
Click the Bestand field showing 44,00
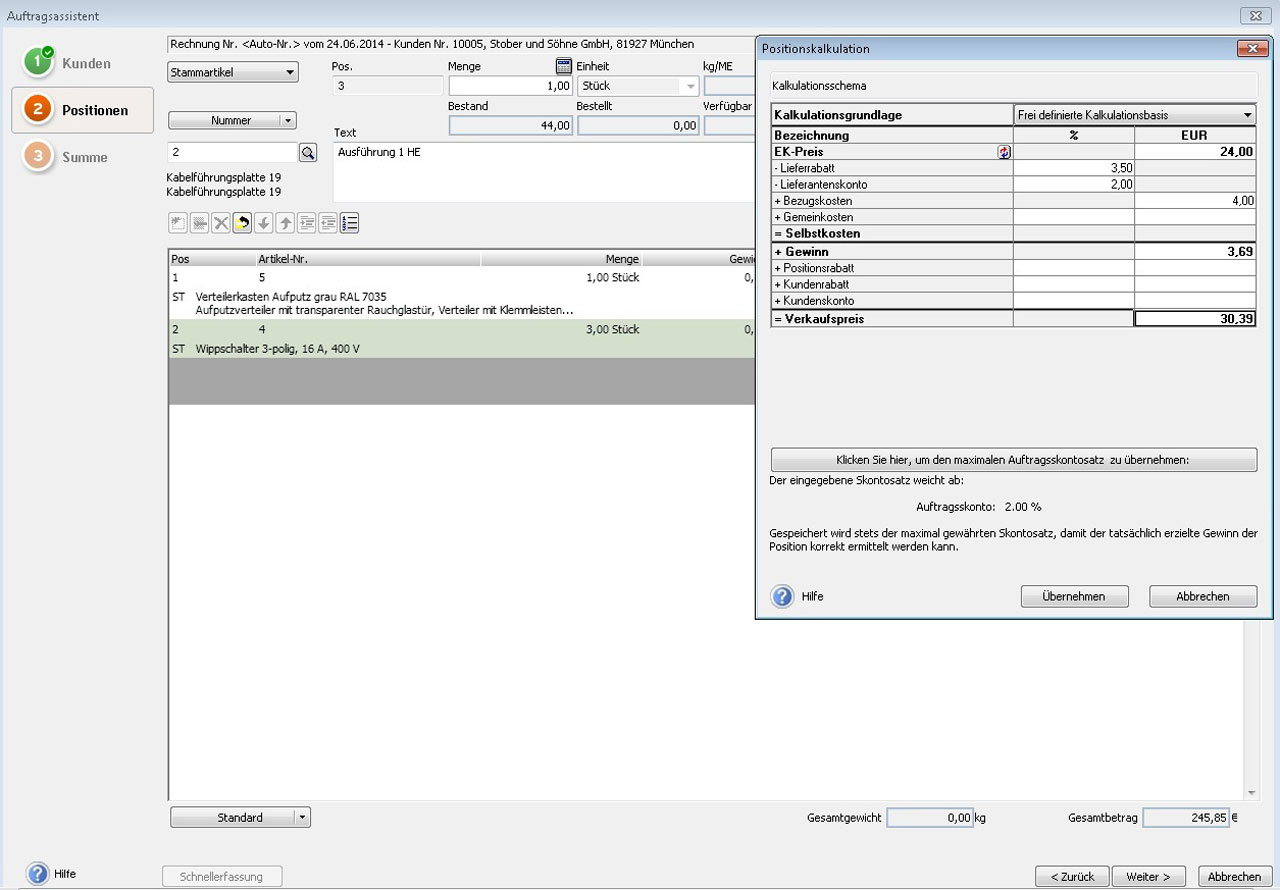tap(511, 126)
